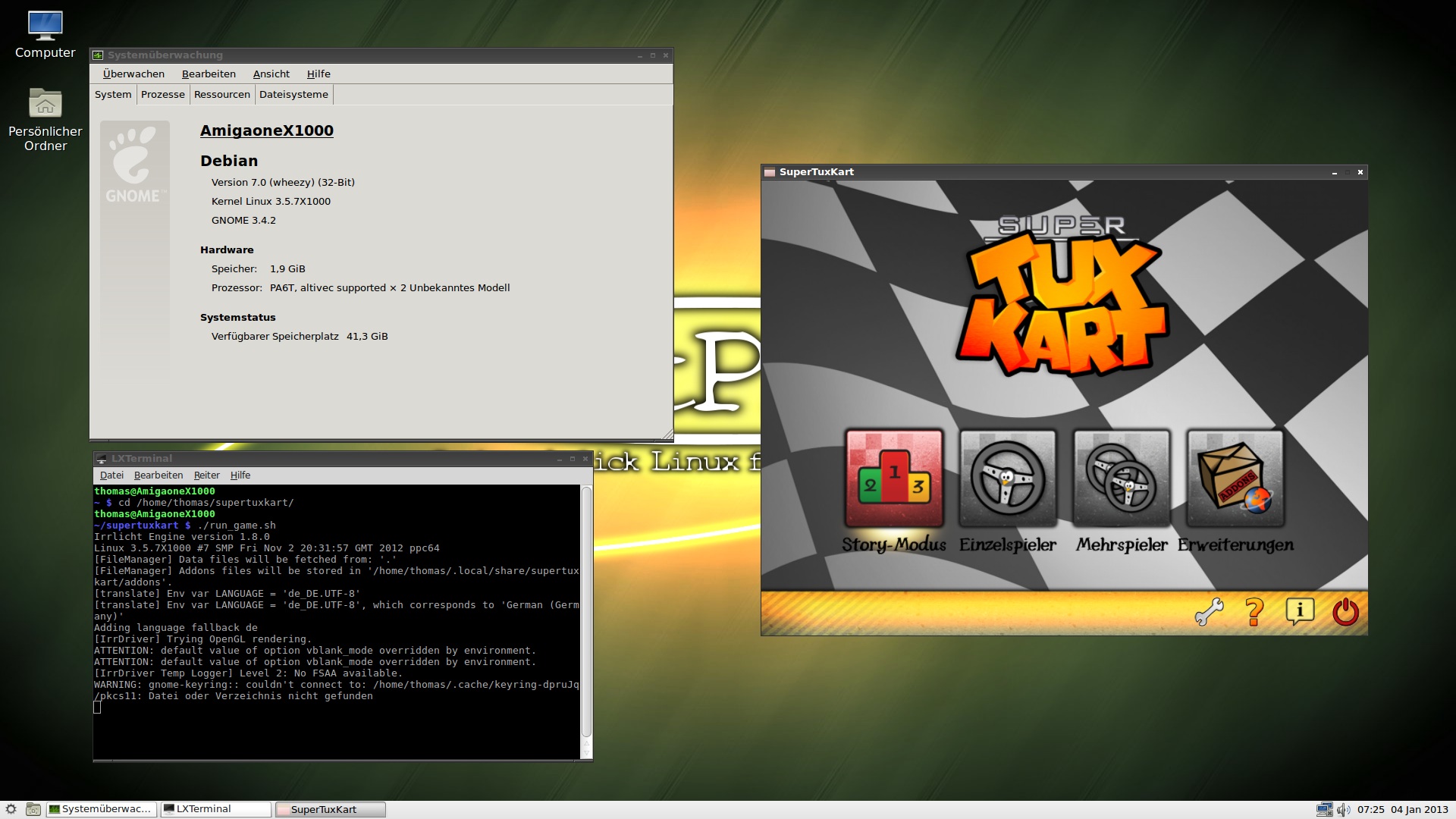Click the SuperTuxKart window title icon

tap(770, 172)
